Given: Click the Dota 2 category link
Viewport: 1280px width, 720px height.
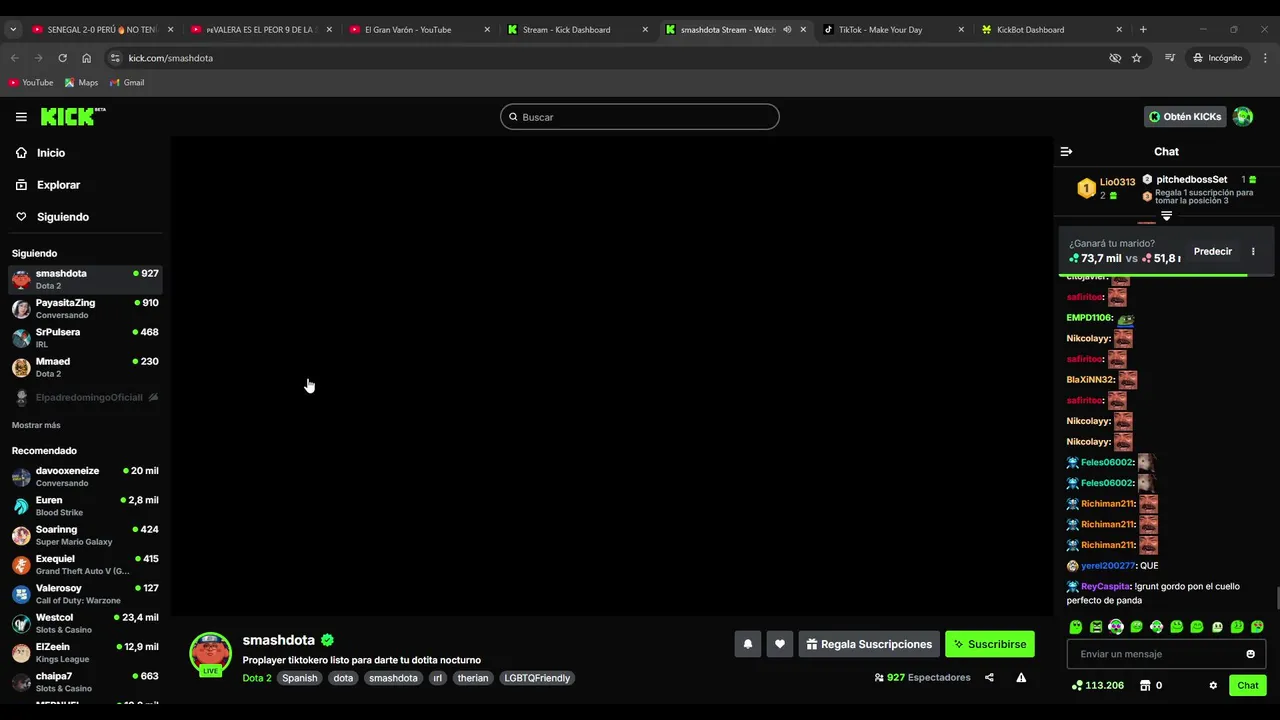Looking at the screenshot, I should (x=257, y=678).
